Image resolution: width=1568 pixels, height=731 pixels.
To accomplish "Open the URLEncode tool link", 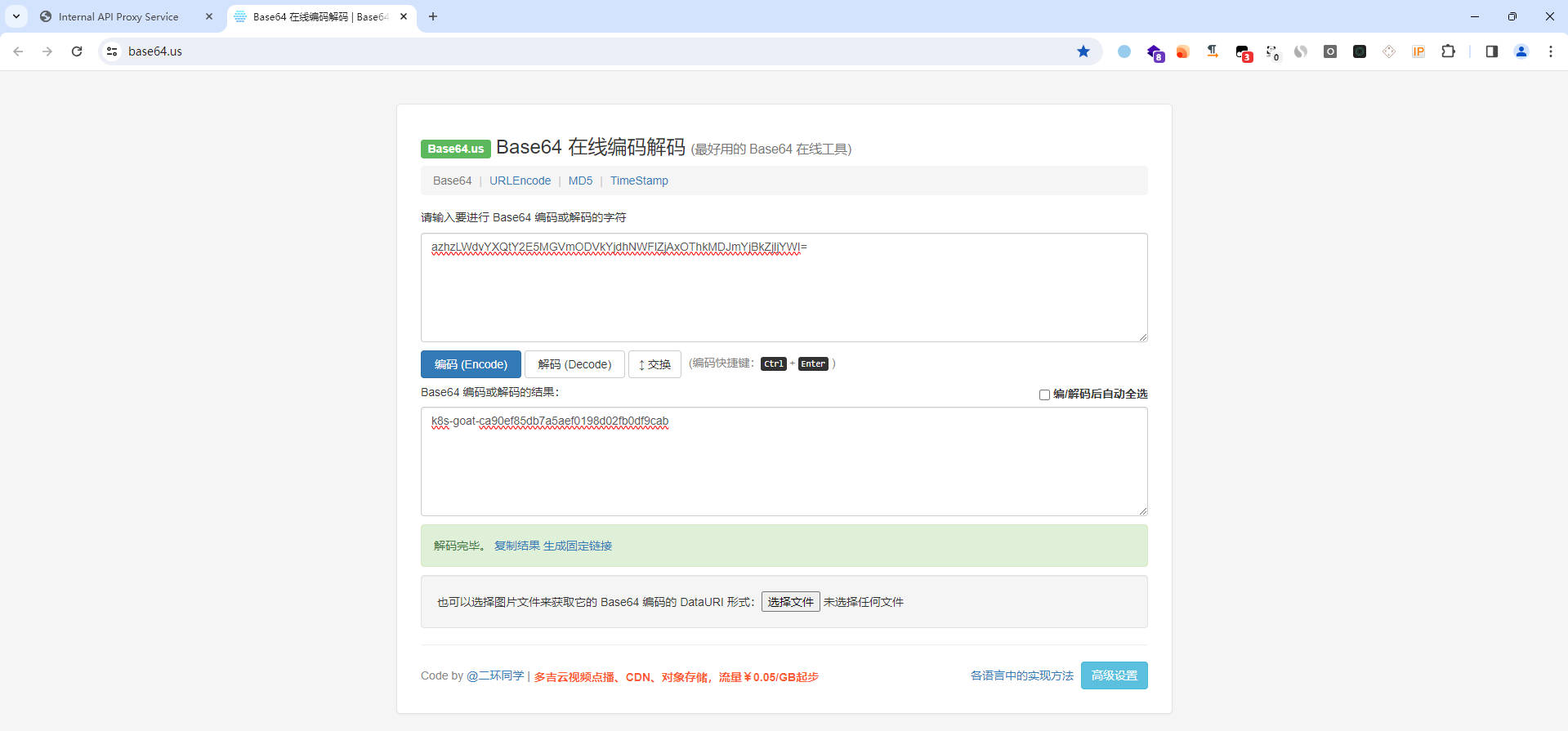I will 520,181.
